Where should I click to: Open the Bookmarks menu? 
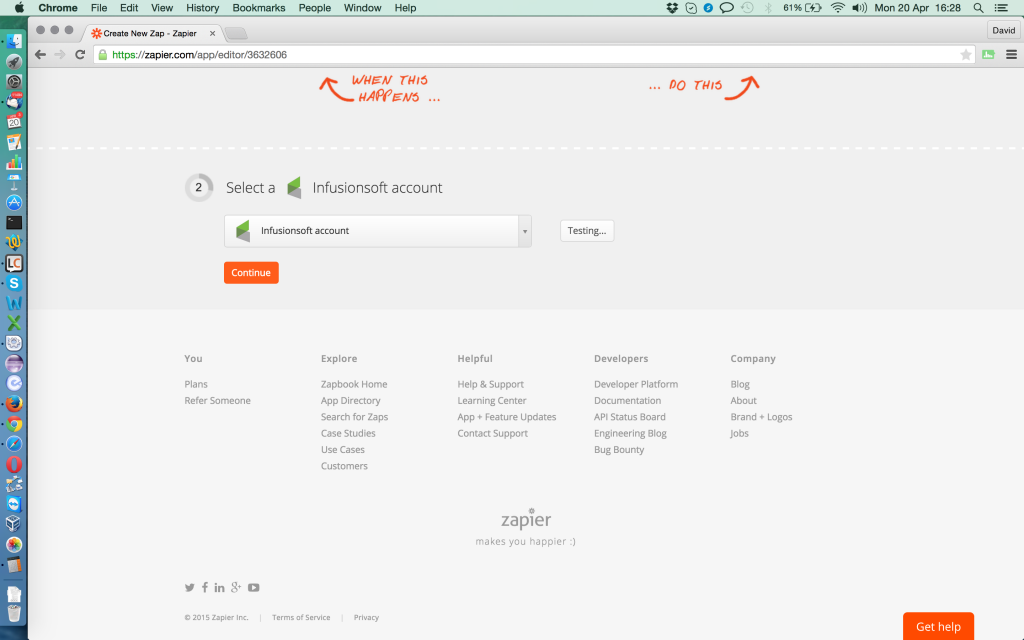(x=259, y=8)
